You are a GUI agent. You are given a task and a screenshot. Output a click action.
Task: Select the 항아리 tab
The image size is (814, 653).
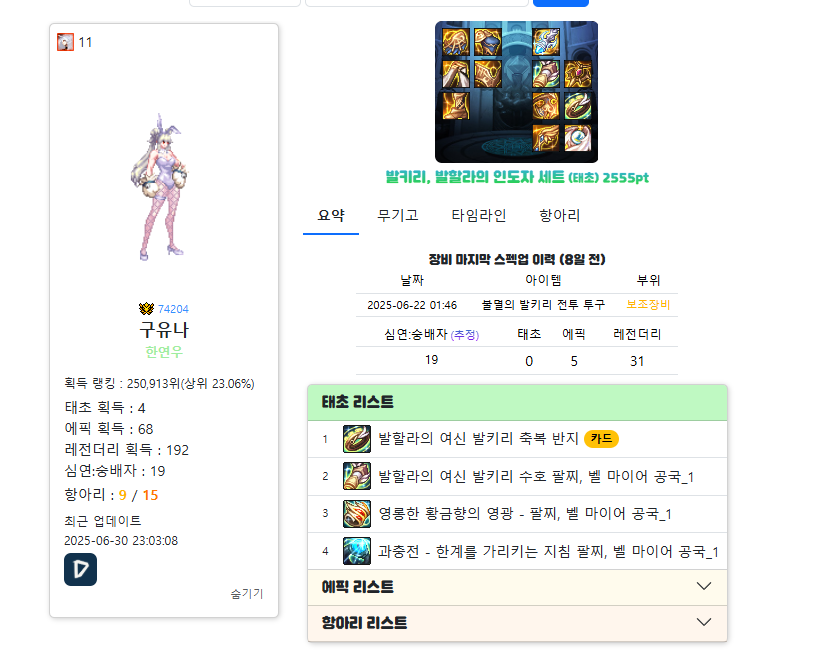559,215
